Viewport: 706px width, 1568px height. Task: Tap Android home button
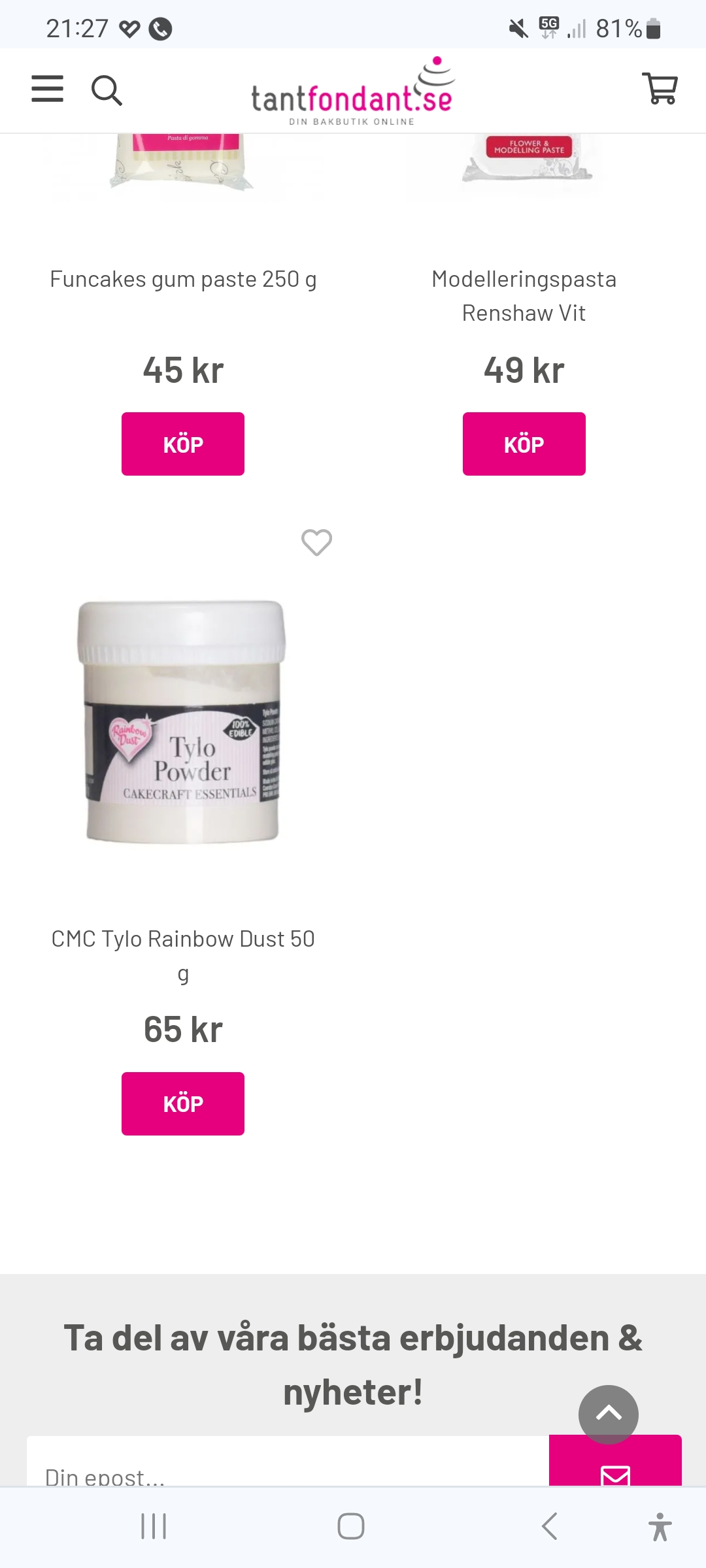[x=351, y=1527]
